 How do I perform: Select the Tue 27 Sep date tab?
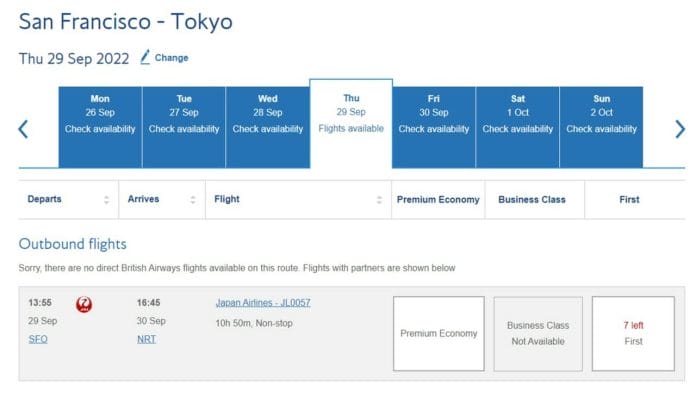(x=184, y=127)
